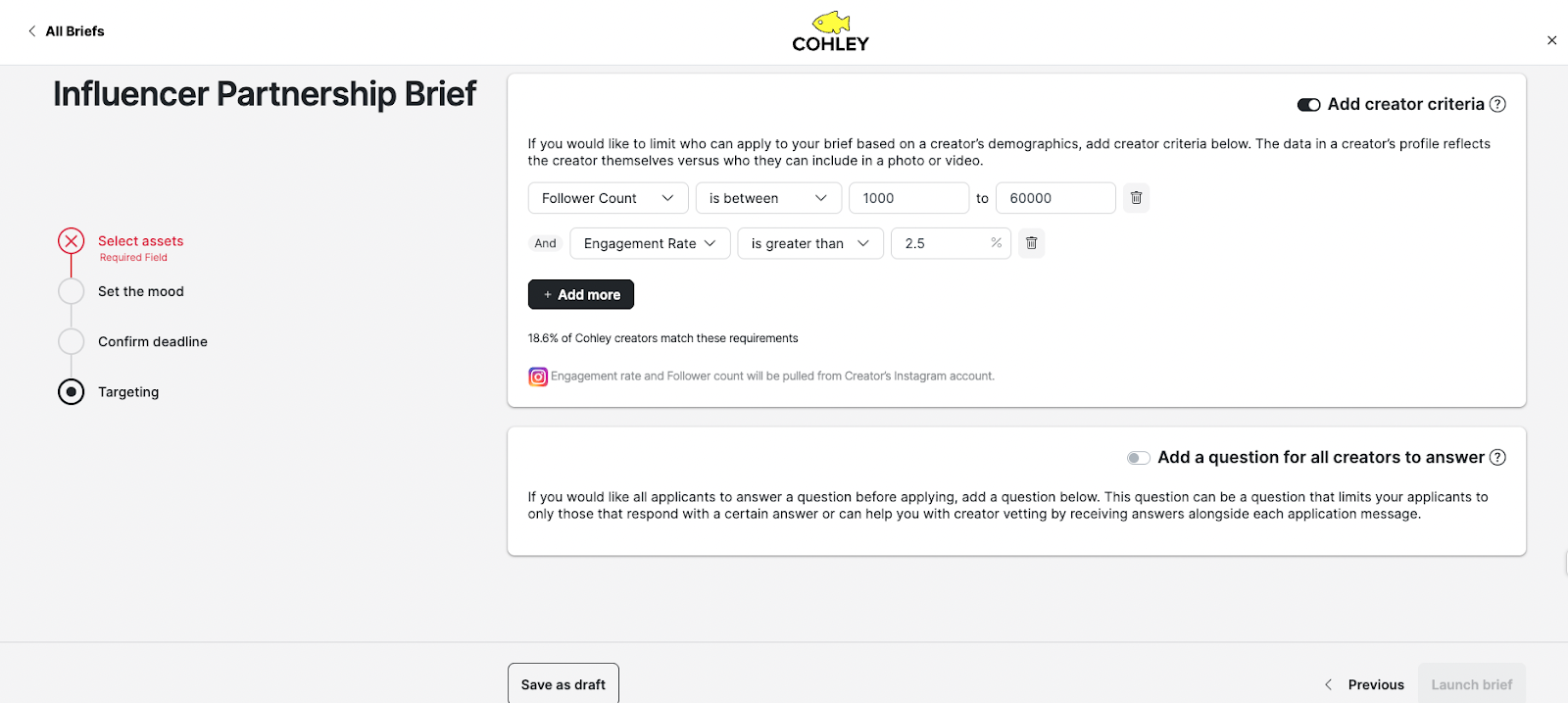
Task: Open the 'is between' condition dropdown
Action: pyautogui.click(x=768, y=198)
